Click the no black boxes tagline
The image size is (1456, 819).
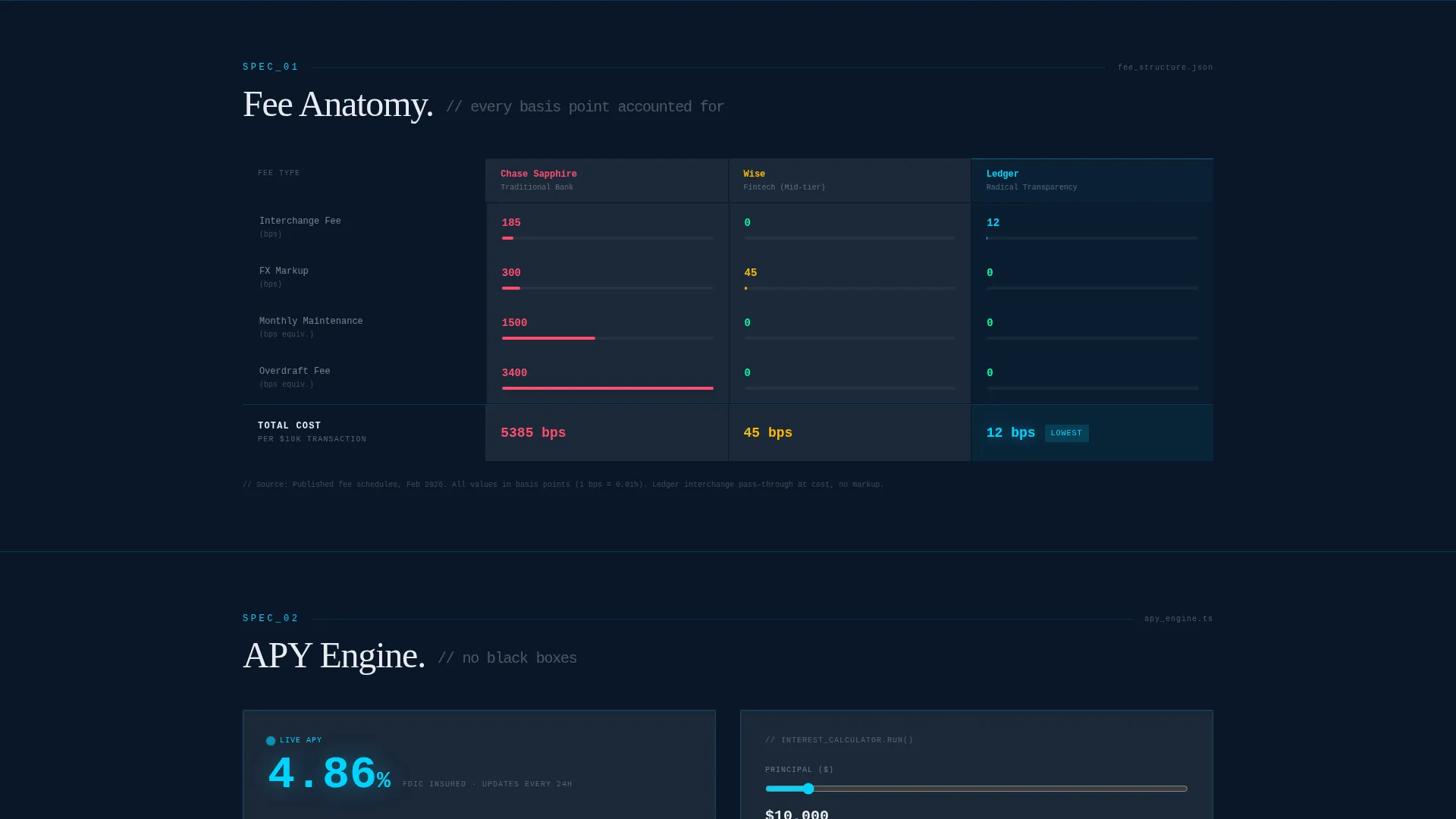click(x=507, y=658)
